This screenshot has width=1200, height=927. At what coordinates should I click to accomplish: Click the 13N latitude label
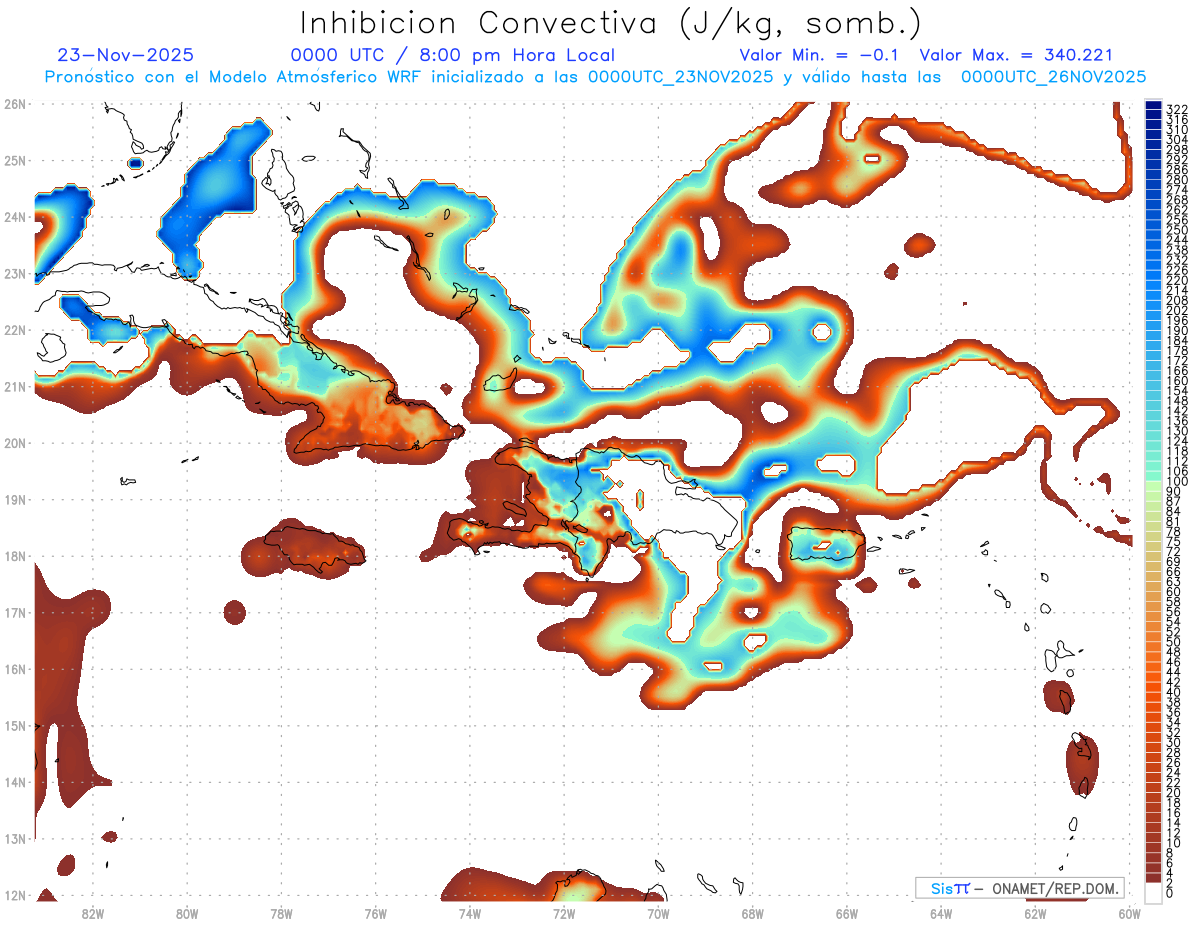15,838
